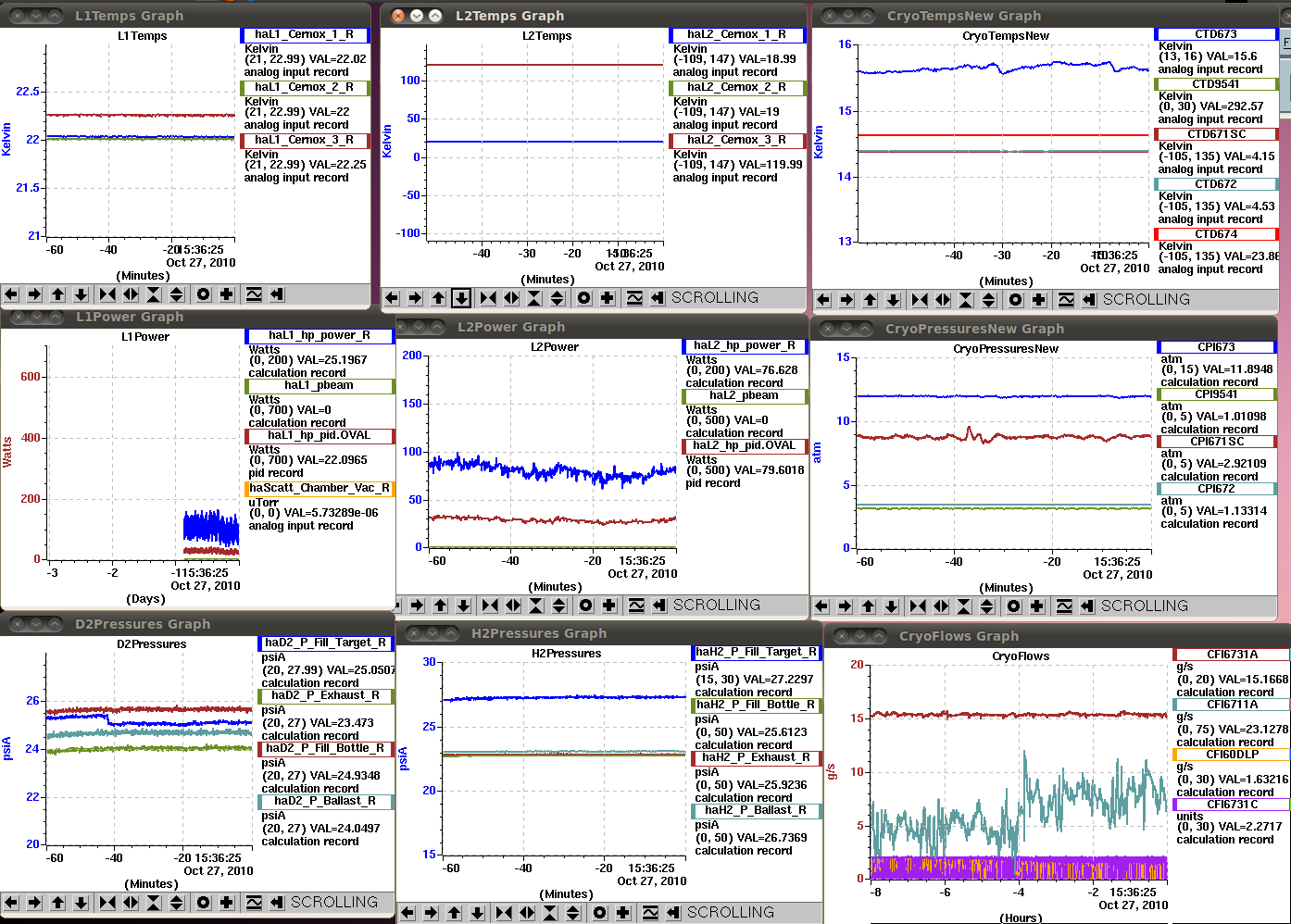This screenshot has height=924, width=1291.
Task: Pan left in the CryoPressuresNew graph toolbar
Action: [x=821, y=606]
